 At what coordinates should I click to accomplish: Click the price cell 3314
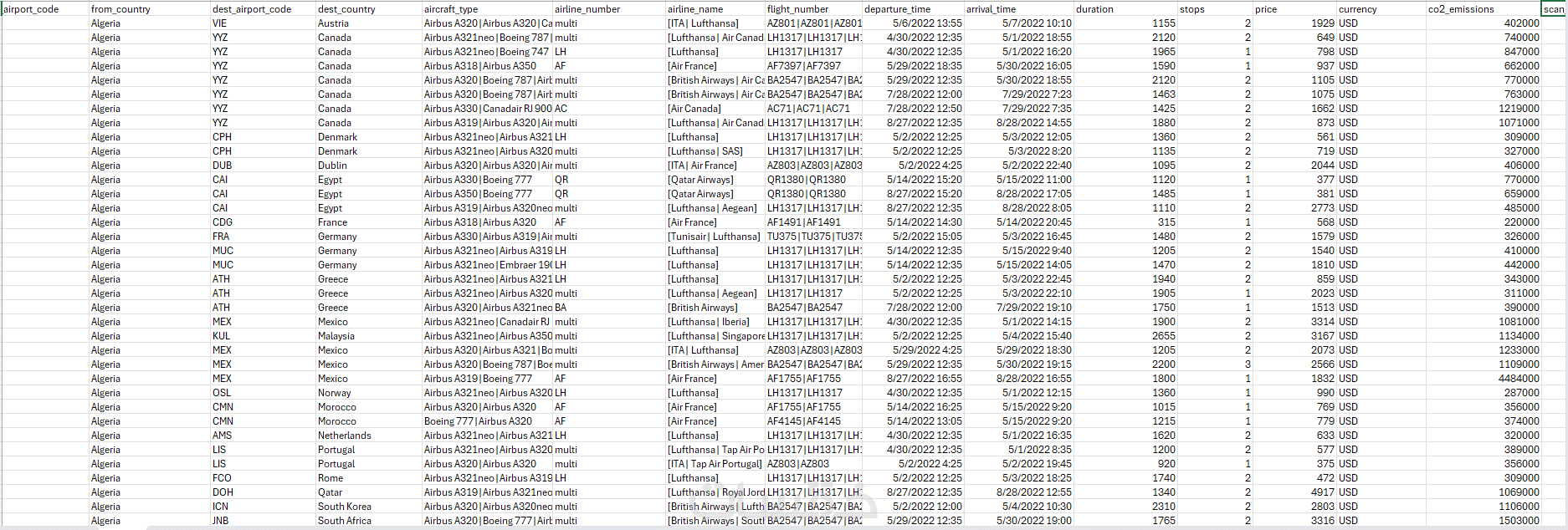pos(1294,322)
